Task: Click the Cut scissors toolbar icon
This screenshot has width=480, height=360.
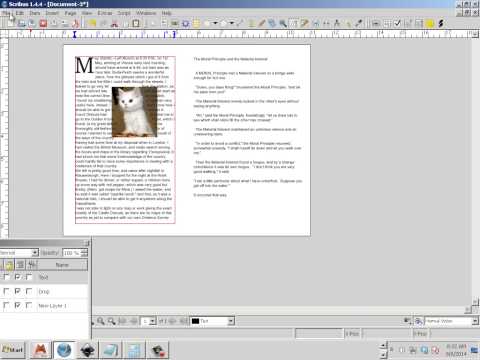Action: (114, 23)
